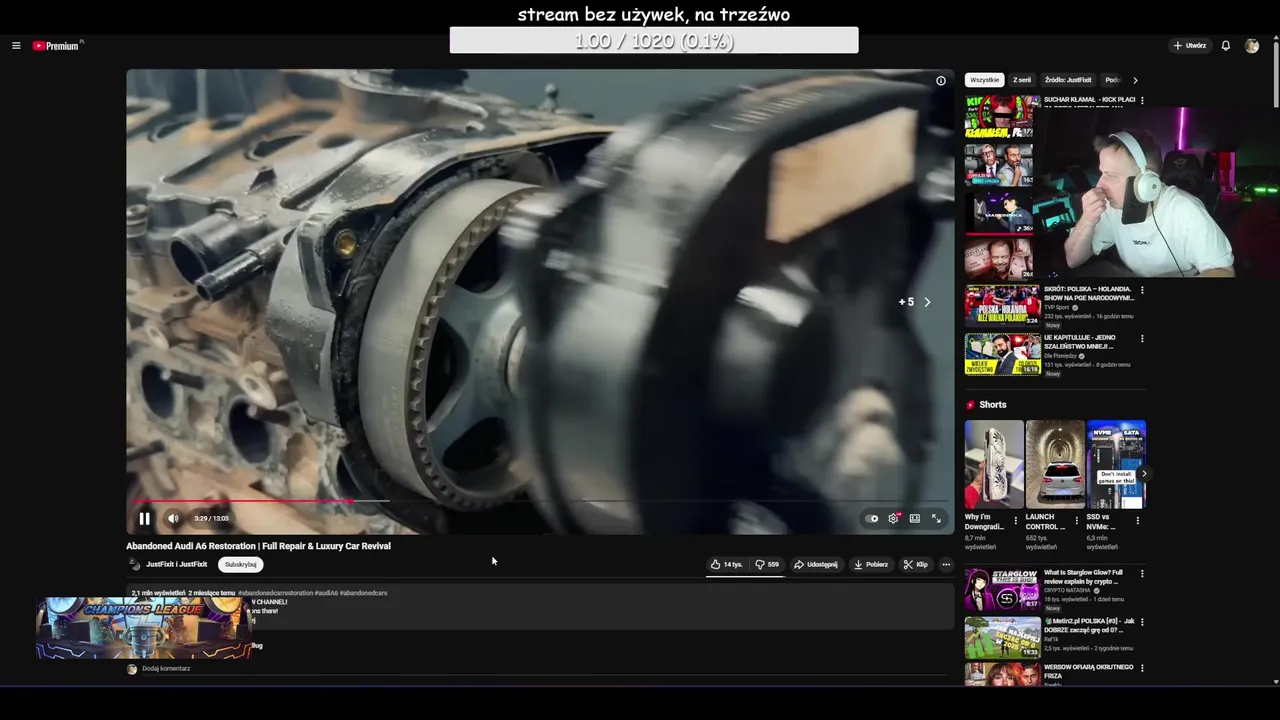Switch to theater mode view
The height and width of the screenshot is (720, 1280).
click(x=914, y=518)
